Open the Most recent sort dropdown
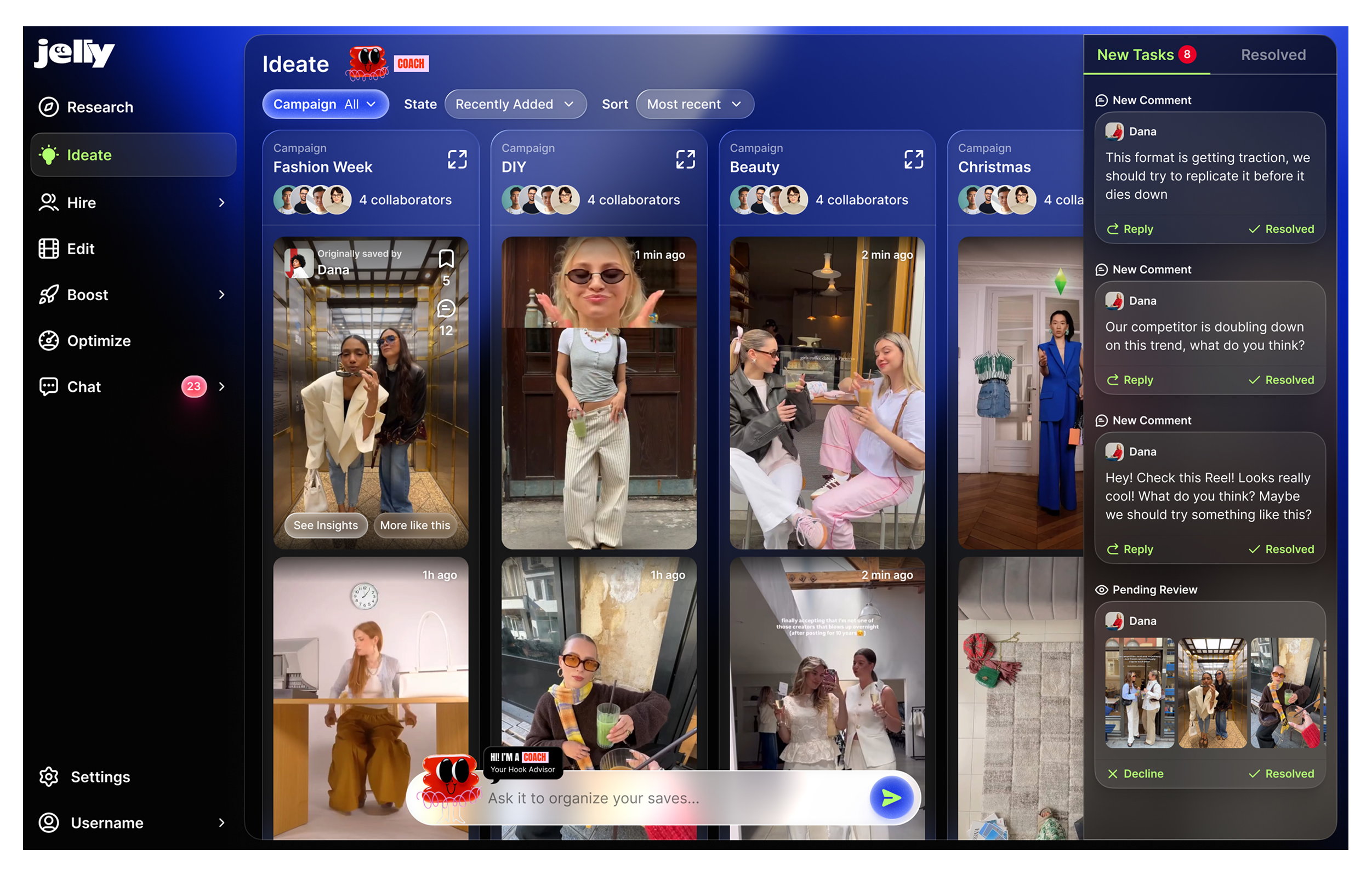 click(694, 104)
